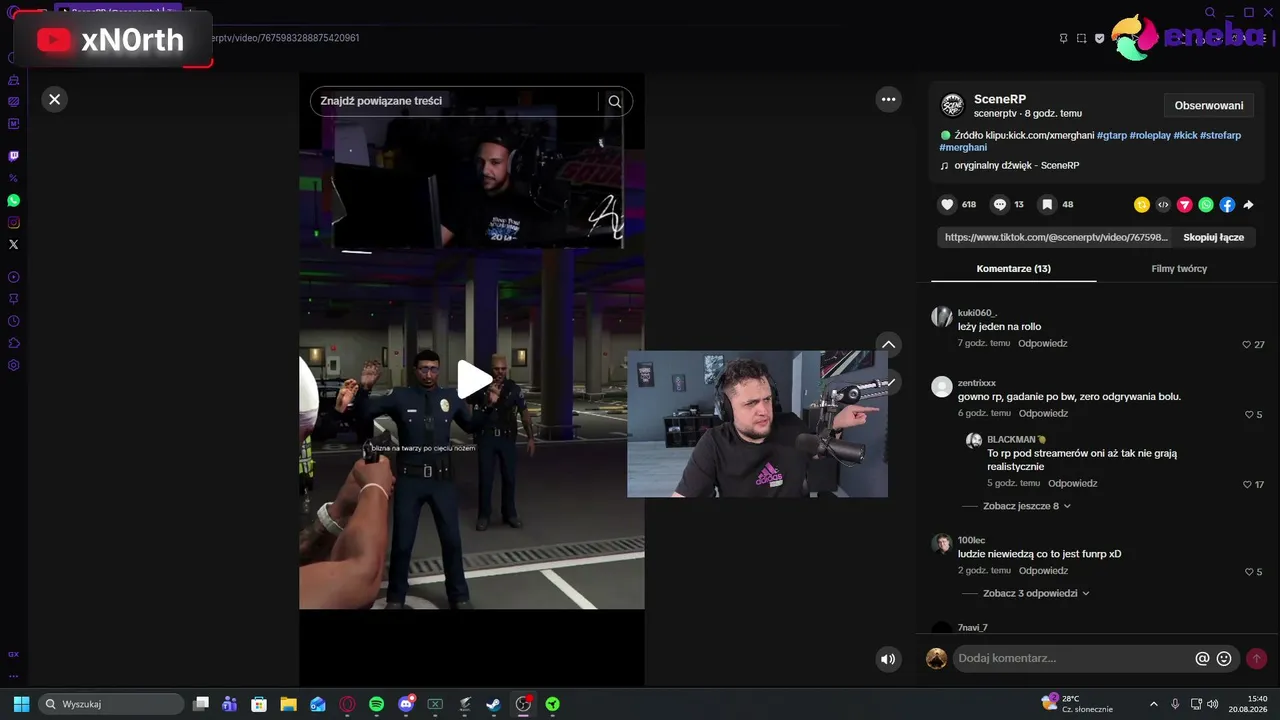Expand 'Zobacz jeszcze 8' replies
Viewport: 1280px width, 720px height.
pyautogui.click(x=1027, y=506)
